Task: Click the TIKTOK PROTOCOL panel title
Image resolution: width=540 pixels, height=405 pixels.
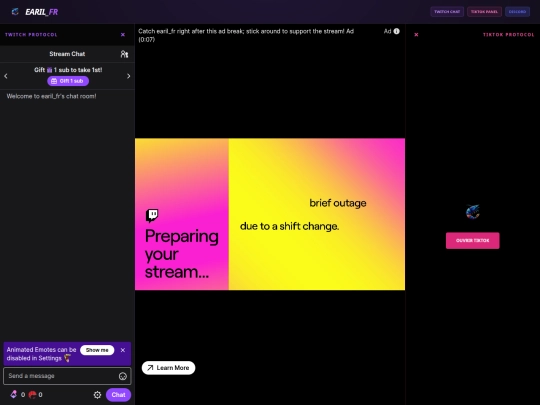Action: 509,35
